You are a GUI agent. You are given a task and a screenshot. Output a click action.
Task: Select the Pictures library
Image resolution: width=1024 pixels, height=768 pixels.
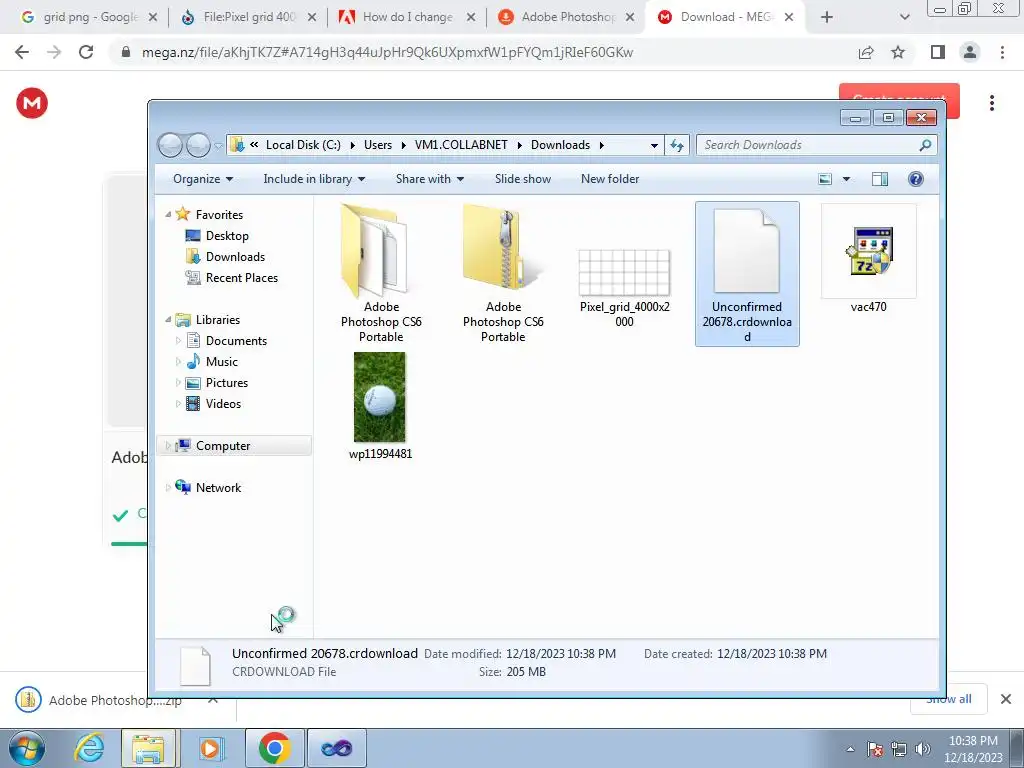[226, 383]
